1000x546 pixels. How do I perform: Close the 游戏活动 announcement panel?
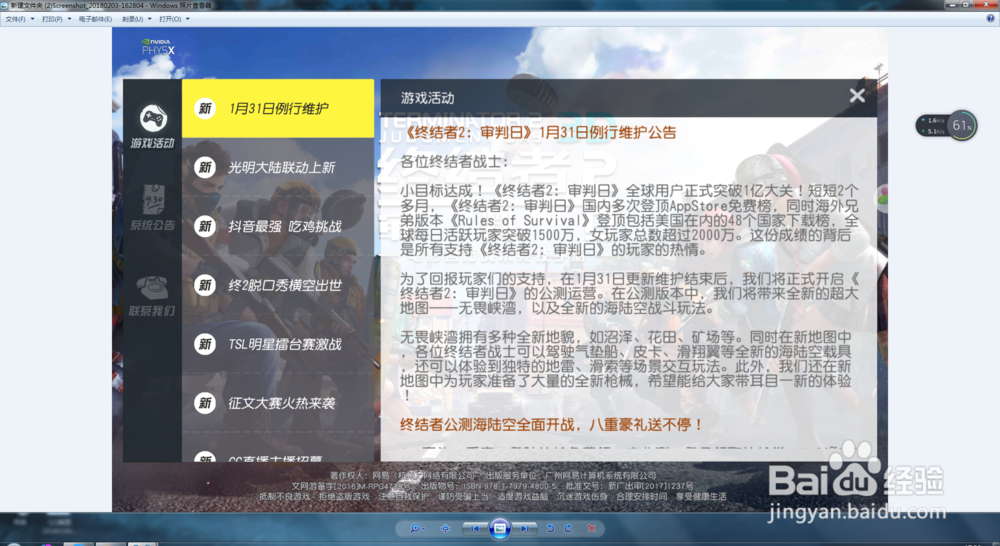pyautogui.click(x=857, y=96)
